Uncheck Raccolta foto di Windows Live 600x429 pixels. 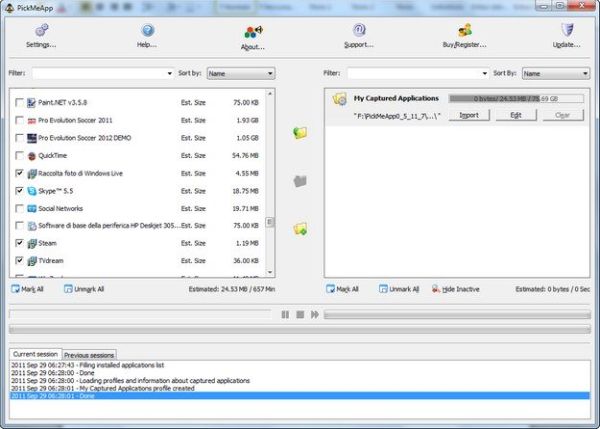(19, 173)
